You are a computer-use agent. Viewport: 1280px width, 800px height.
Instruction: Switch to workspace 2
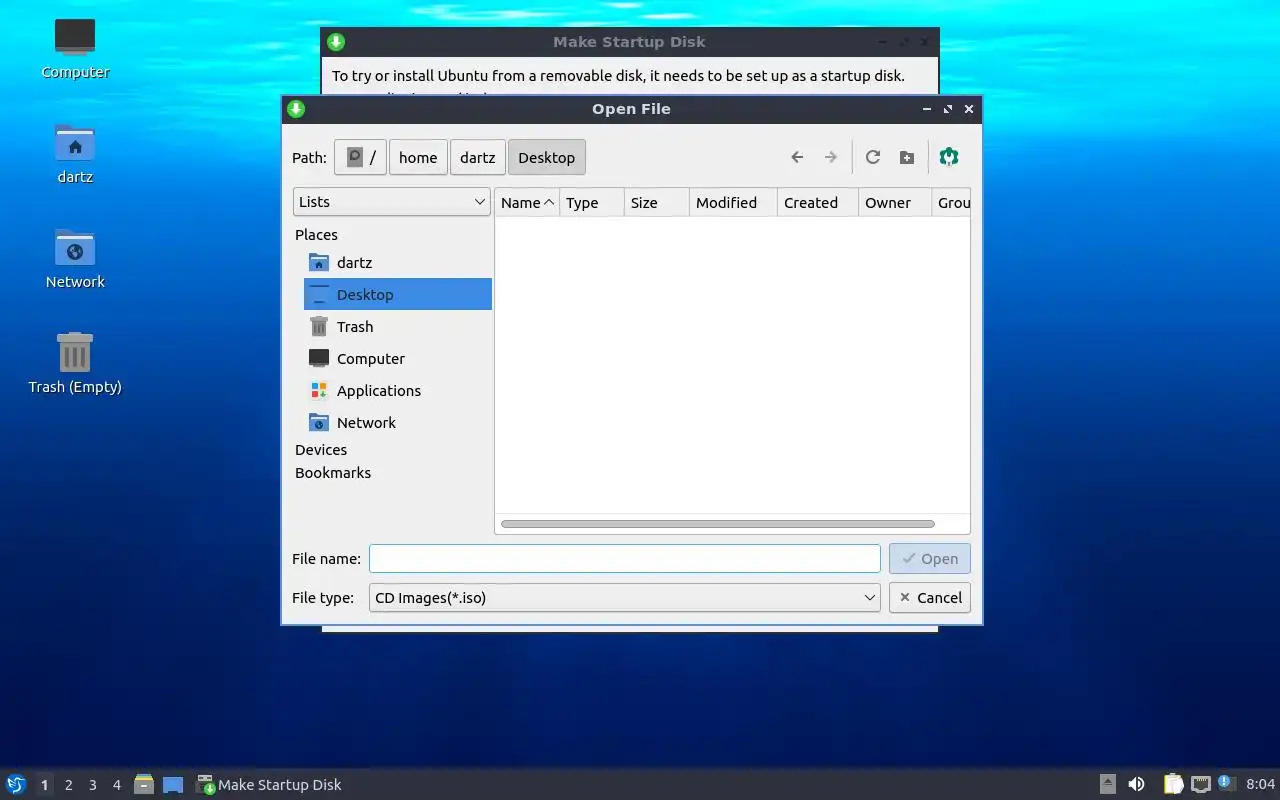tap(68, 785)
